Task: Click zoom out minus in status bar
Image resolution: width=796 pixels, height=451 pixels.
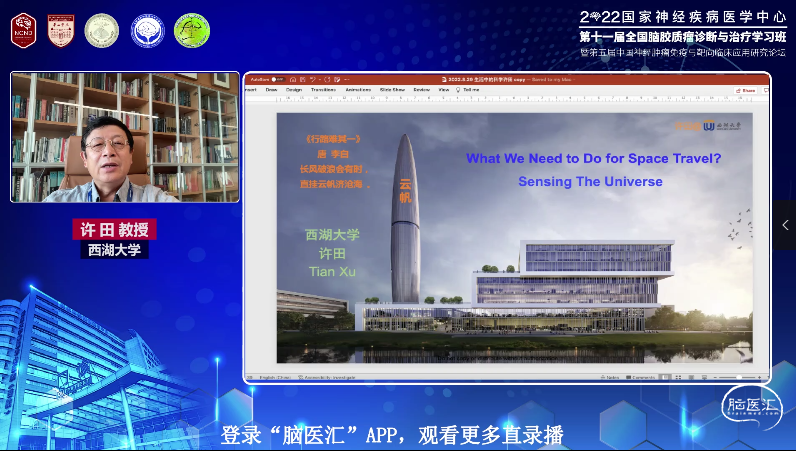Action: pyautogui.click(x=715, y=377)
